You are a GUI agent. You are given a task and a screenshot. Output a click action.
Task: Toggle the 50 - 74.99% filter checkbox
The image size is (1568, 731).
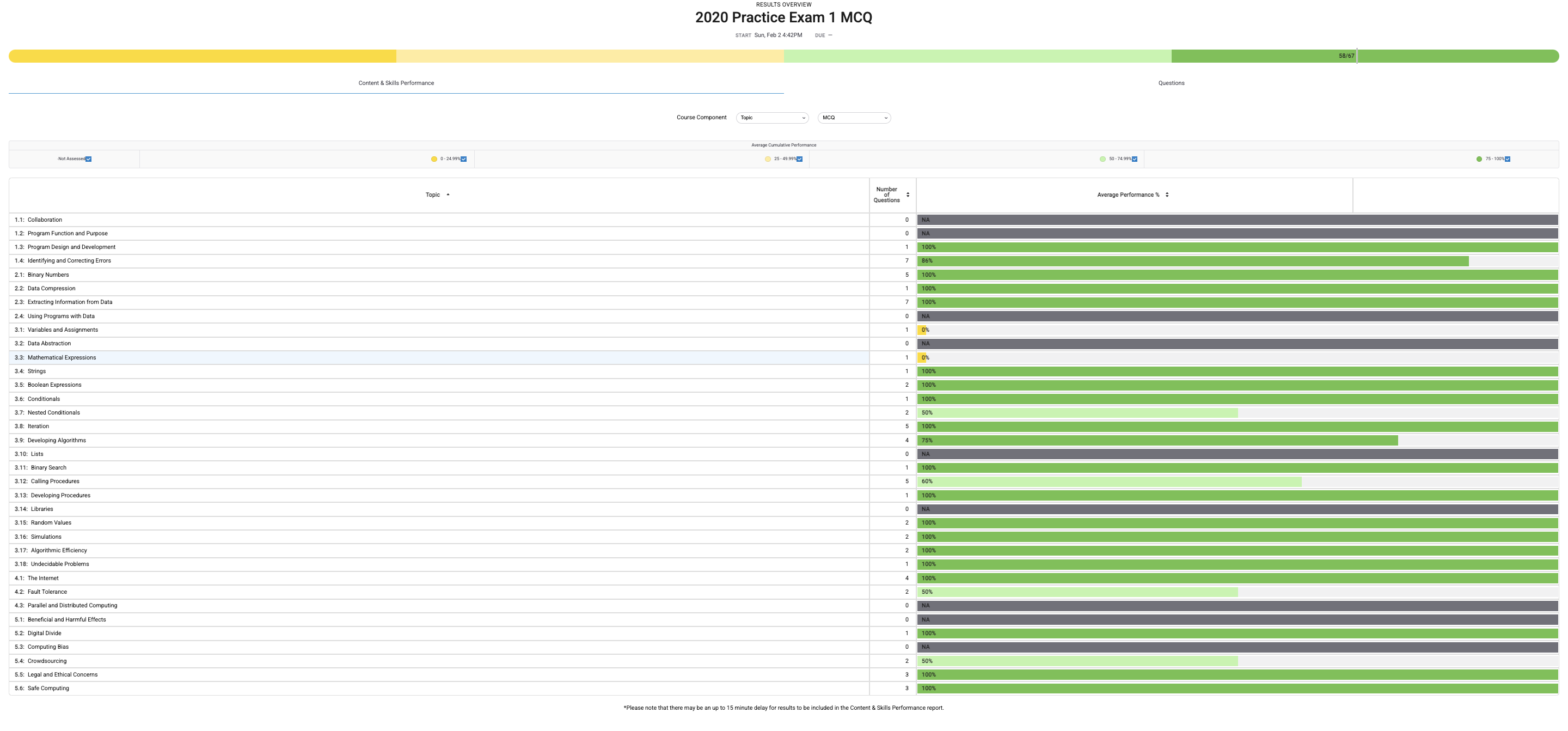coord(1135,159)
